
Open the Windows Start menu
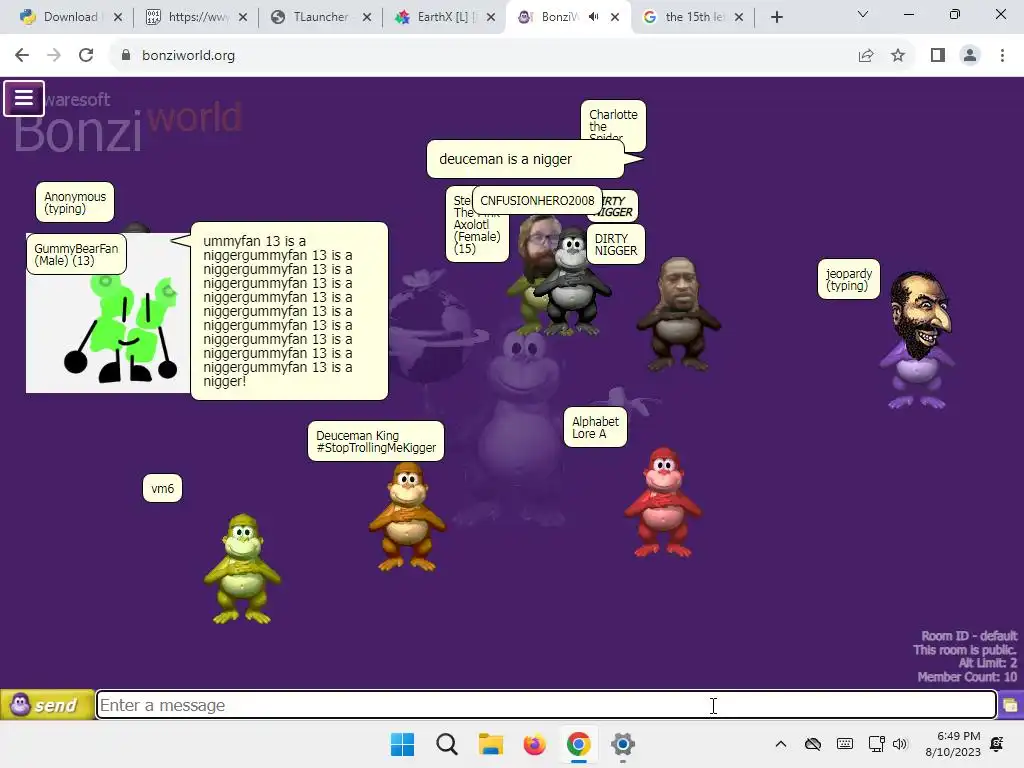pyautogui.click(x=402, y=744)
